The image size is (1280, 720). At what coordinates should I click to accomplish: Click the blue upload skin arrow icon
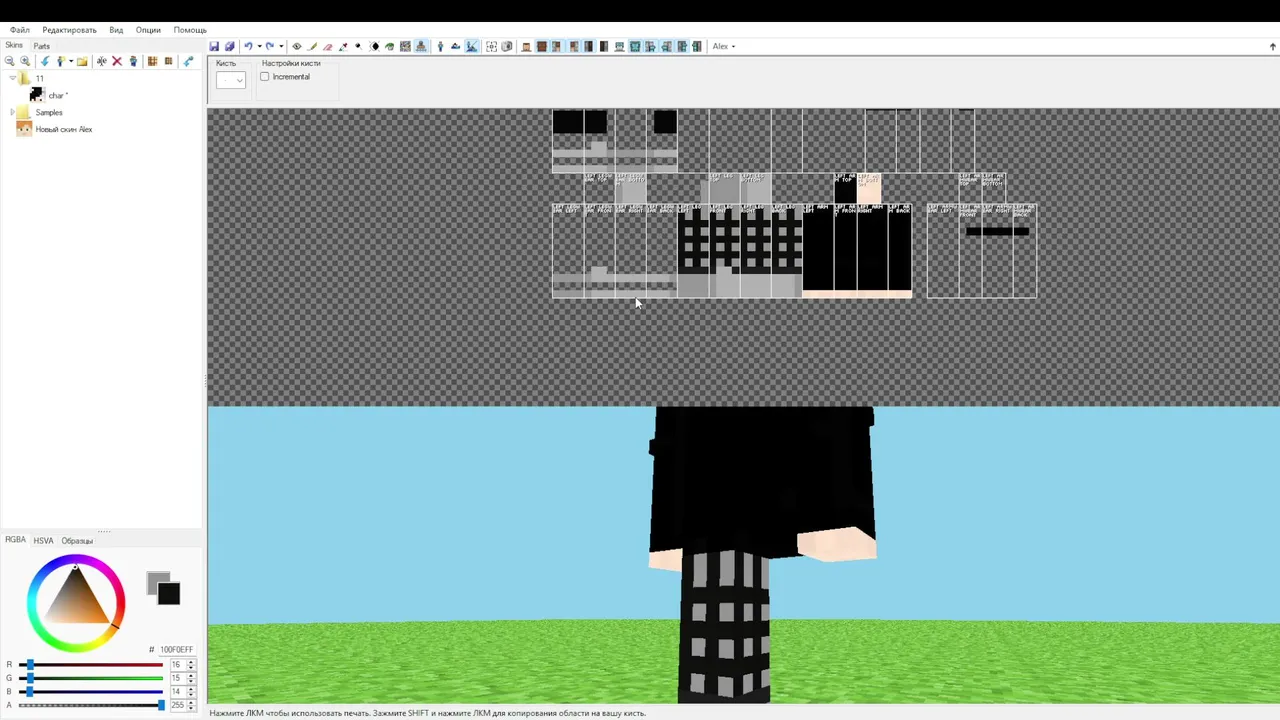pos(44,61)
